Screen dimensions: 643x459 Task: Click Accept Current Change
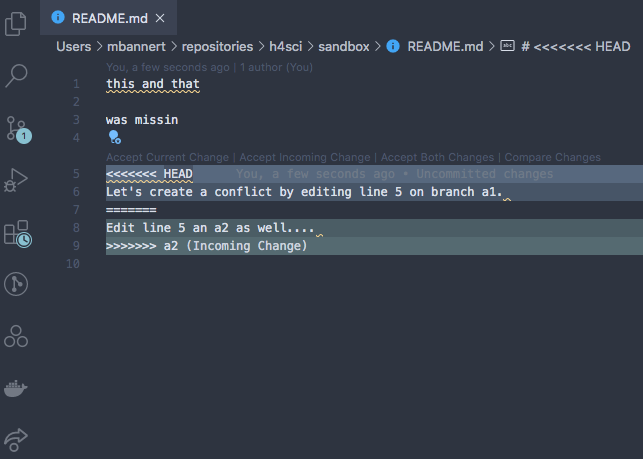pyautogui.click(x=167, y=157)
